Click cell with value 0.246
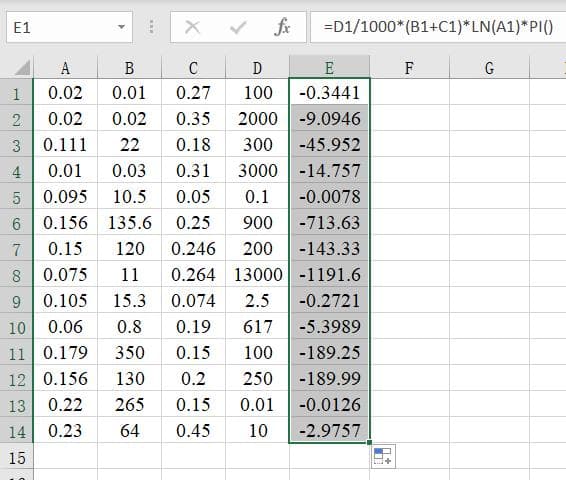The width and height of the screenshot is (566, 480). click(193, 249)
